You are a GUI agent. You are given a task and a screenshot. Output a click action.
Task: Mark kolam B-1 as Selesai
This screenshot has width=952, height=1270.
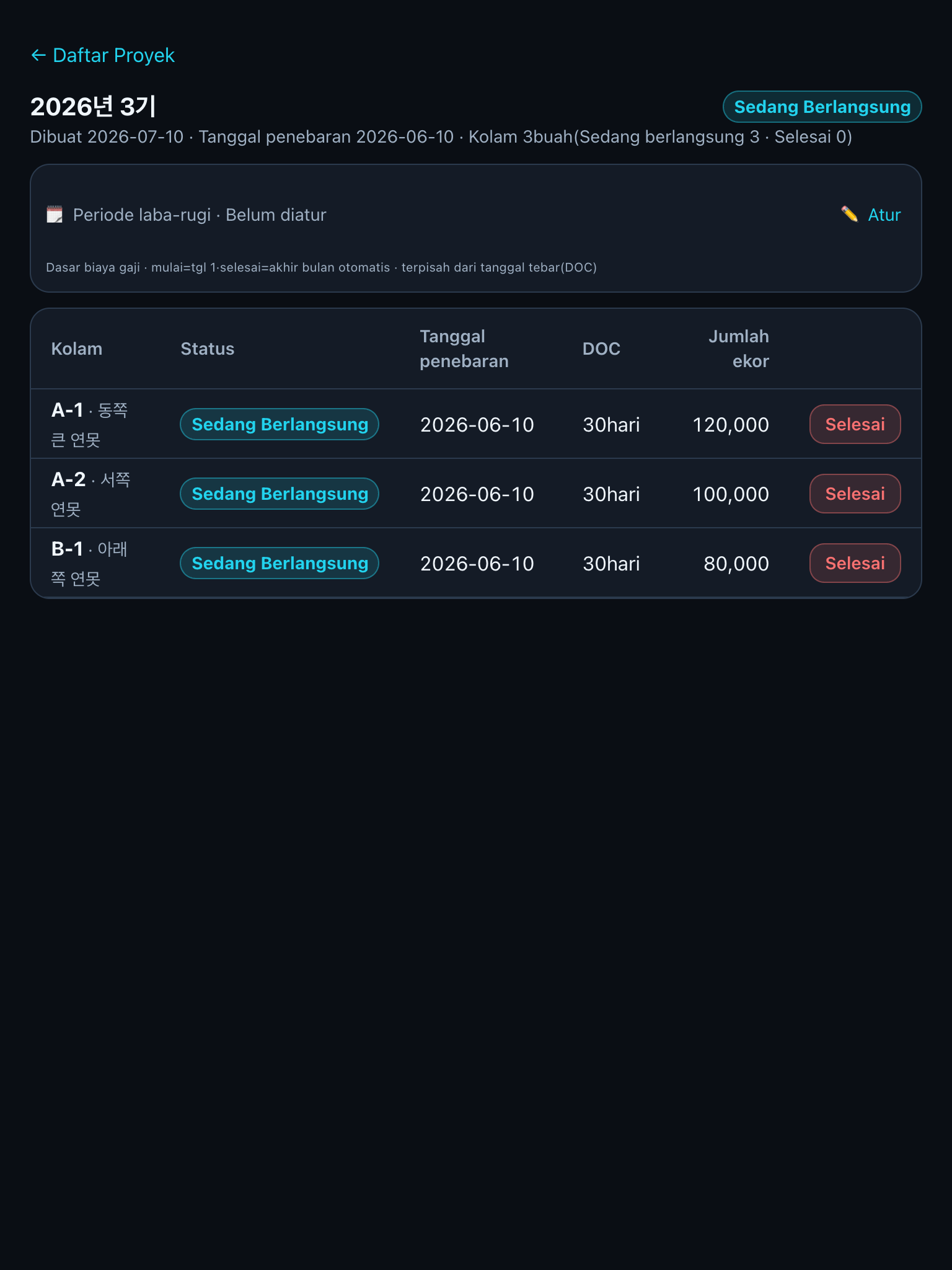coord(855,563)
